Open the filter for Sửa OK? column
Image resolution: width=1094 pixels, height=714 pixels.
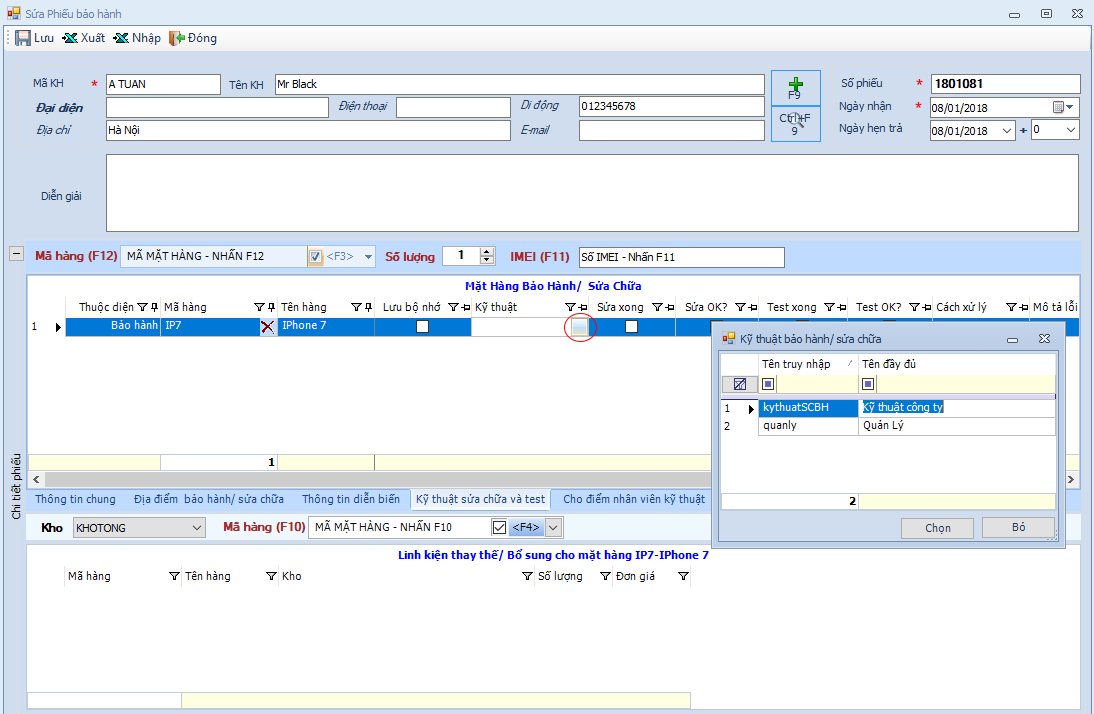tap(740, 307)
